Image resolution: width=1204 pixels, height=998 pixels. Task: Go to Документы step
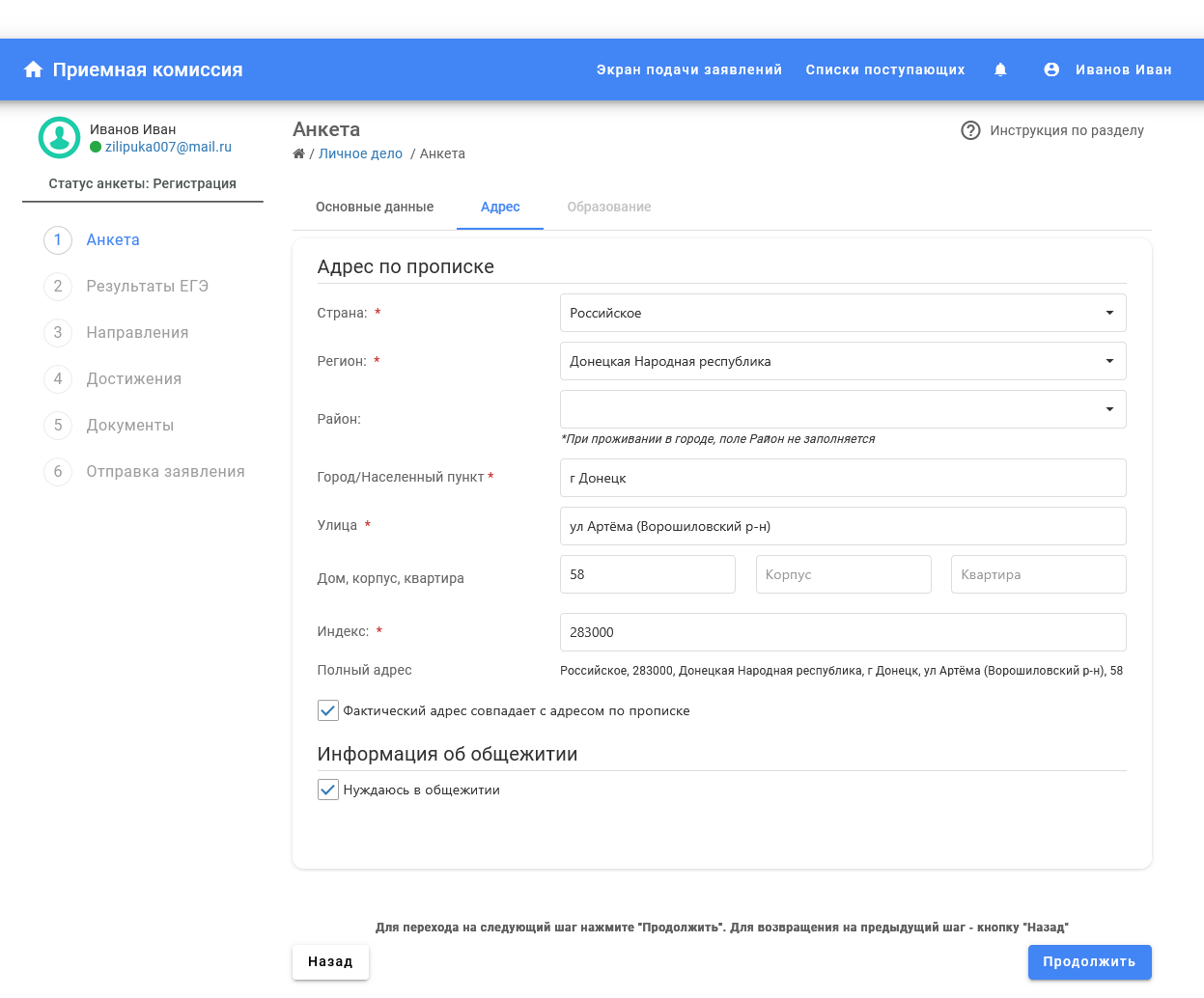click(130, 426)
